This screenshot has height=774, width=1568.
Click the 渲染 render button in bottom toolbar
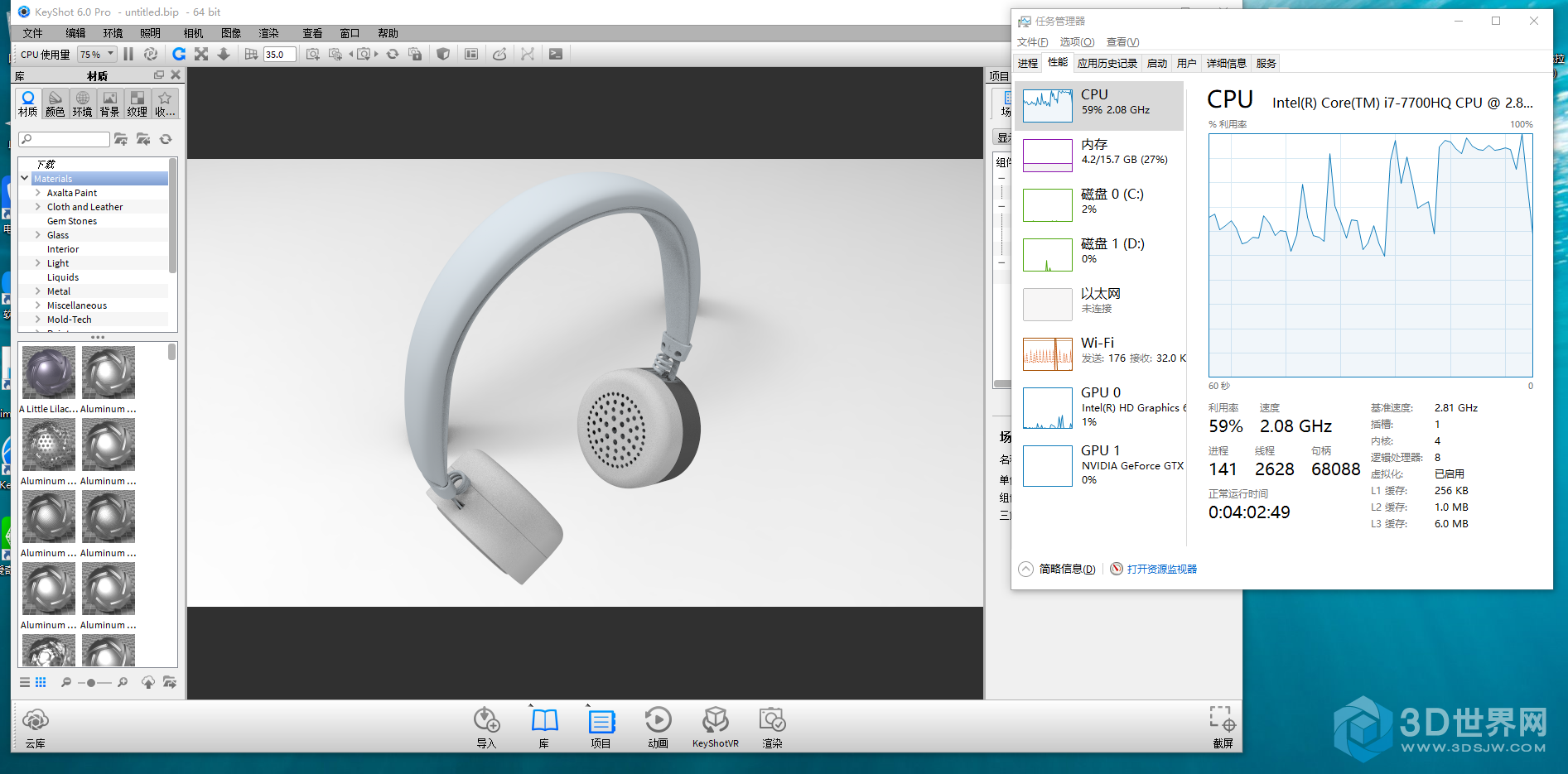click(x=772, y=728)
